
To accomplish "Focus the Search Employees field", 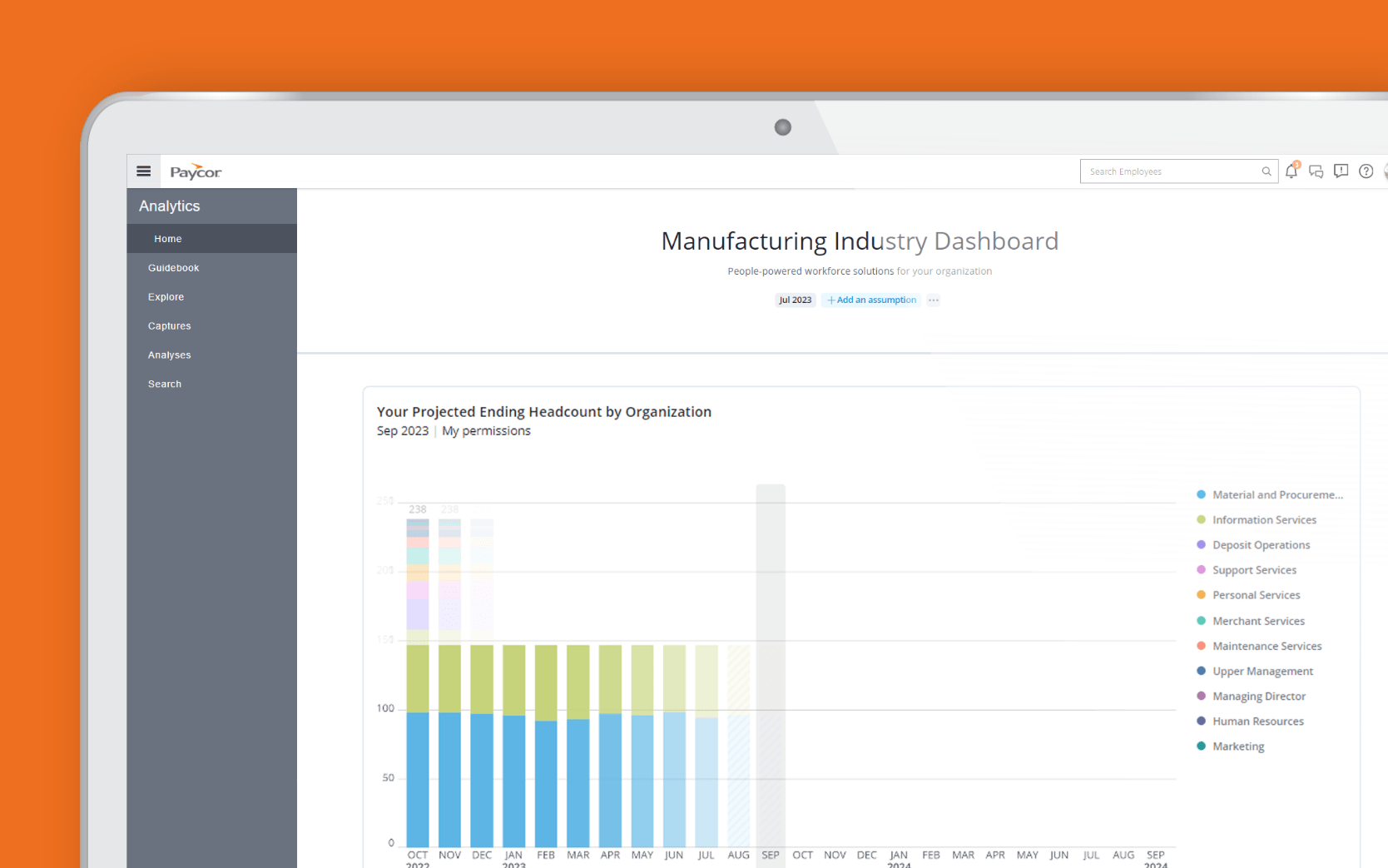I will [1178, 171].
